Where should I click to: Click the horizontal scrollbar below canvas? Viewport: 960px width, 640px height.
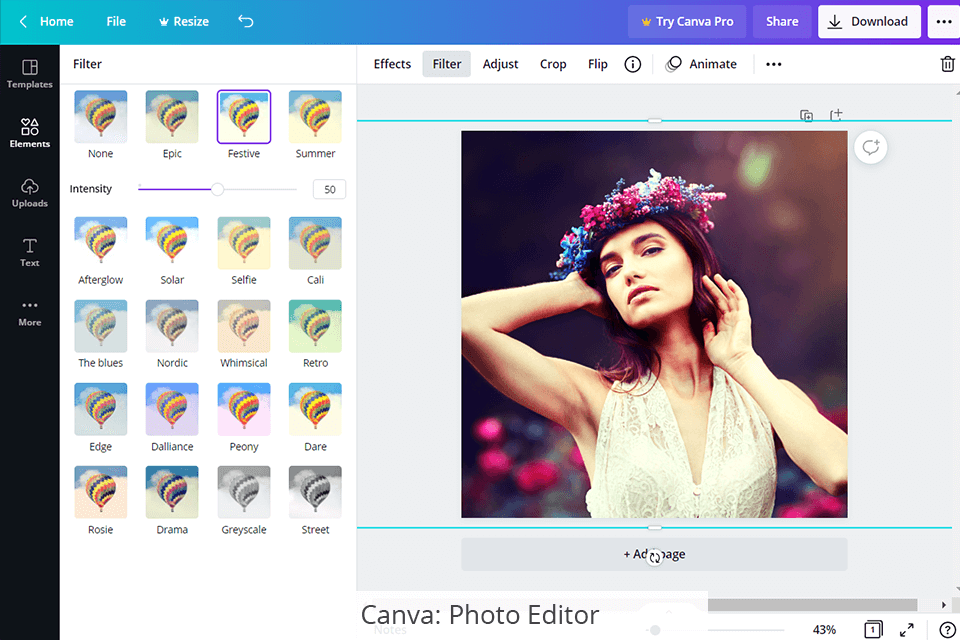point(812,605)
